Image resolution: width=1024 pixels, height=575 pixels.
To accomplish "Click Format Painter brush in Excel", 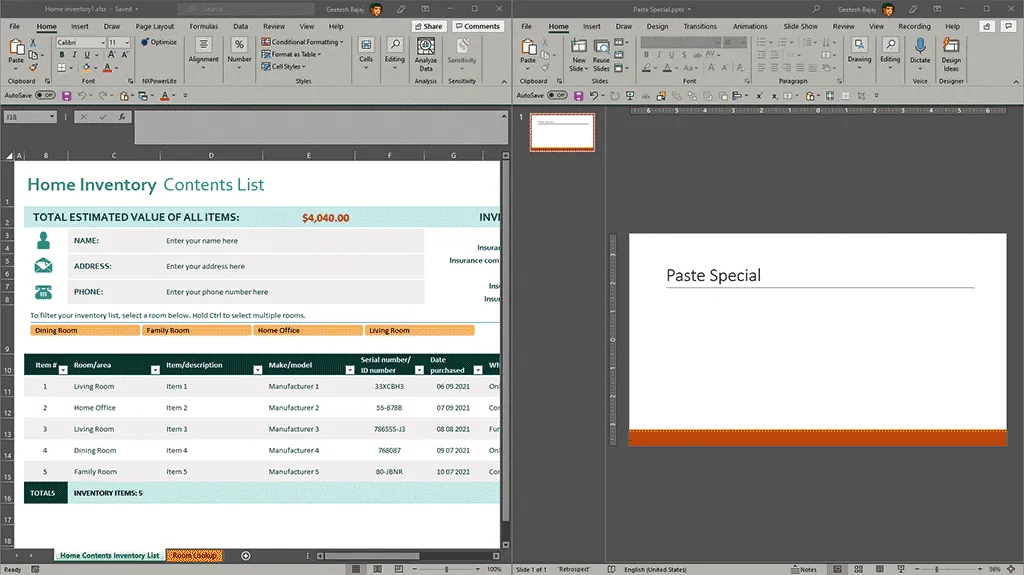I will [33, 67].
